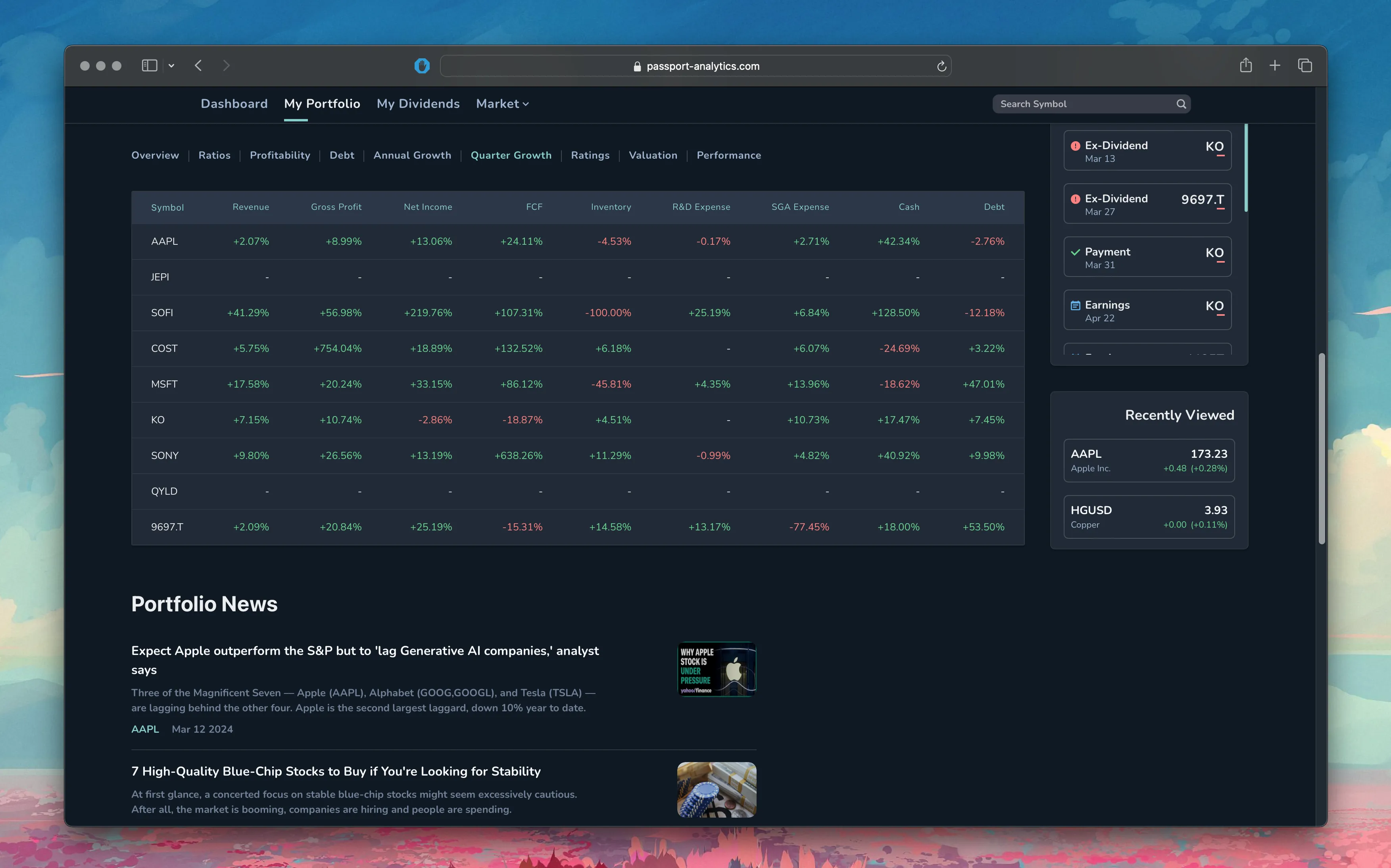Screen dimensions: 1391x868
Task: Click the SONY symbol row
Action: (578, 455)
